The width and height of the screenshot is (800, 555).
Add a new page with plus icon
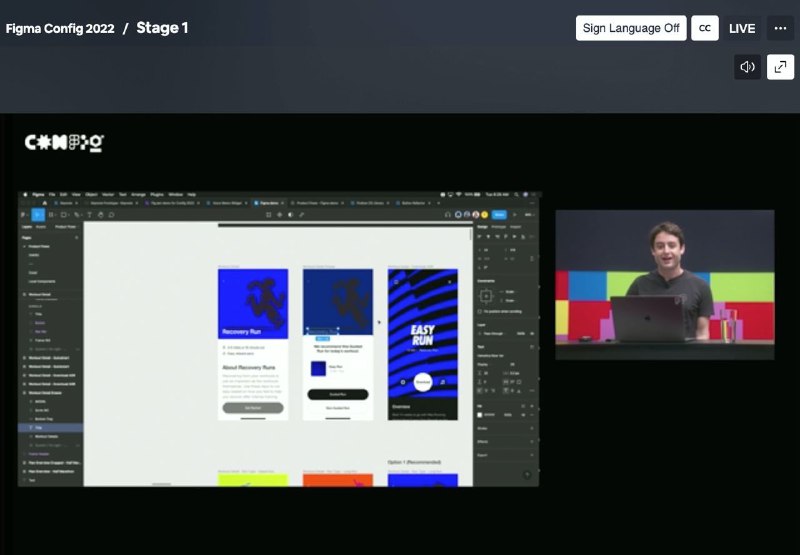[77, 237]
